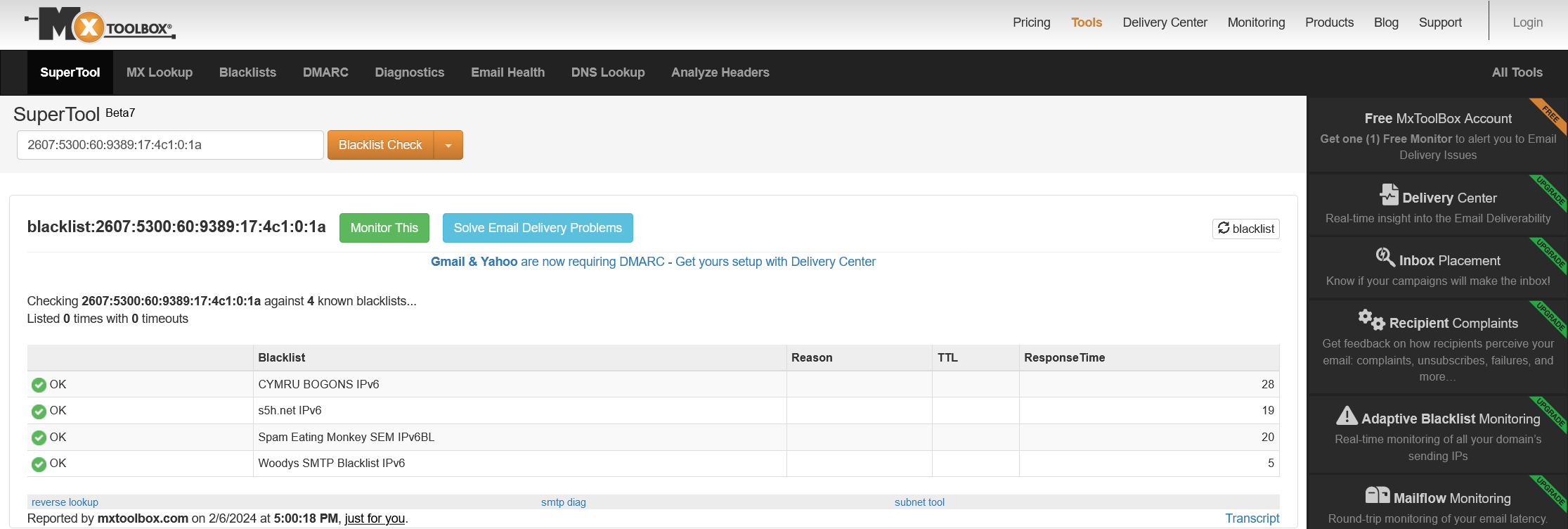Open the Free MxToolBox Account panel
The height and width of the screenshot is (529, 1568).
pos(1437,135)
